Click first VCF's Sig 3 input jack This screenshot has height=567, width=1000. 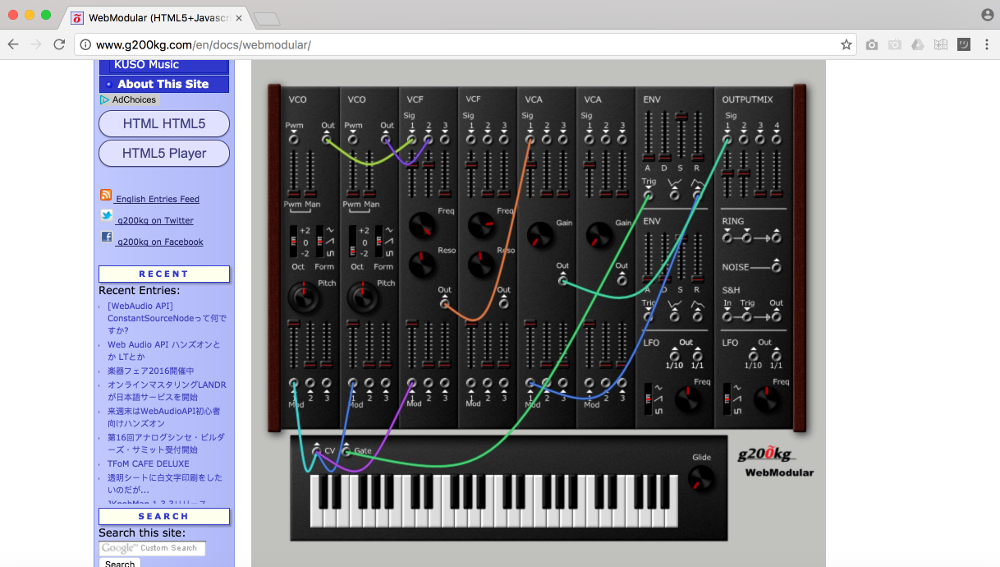pos(445,139)
